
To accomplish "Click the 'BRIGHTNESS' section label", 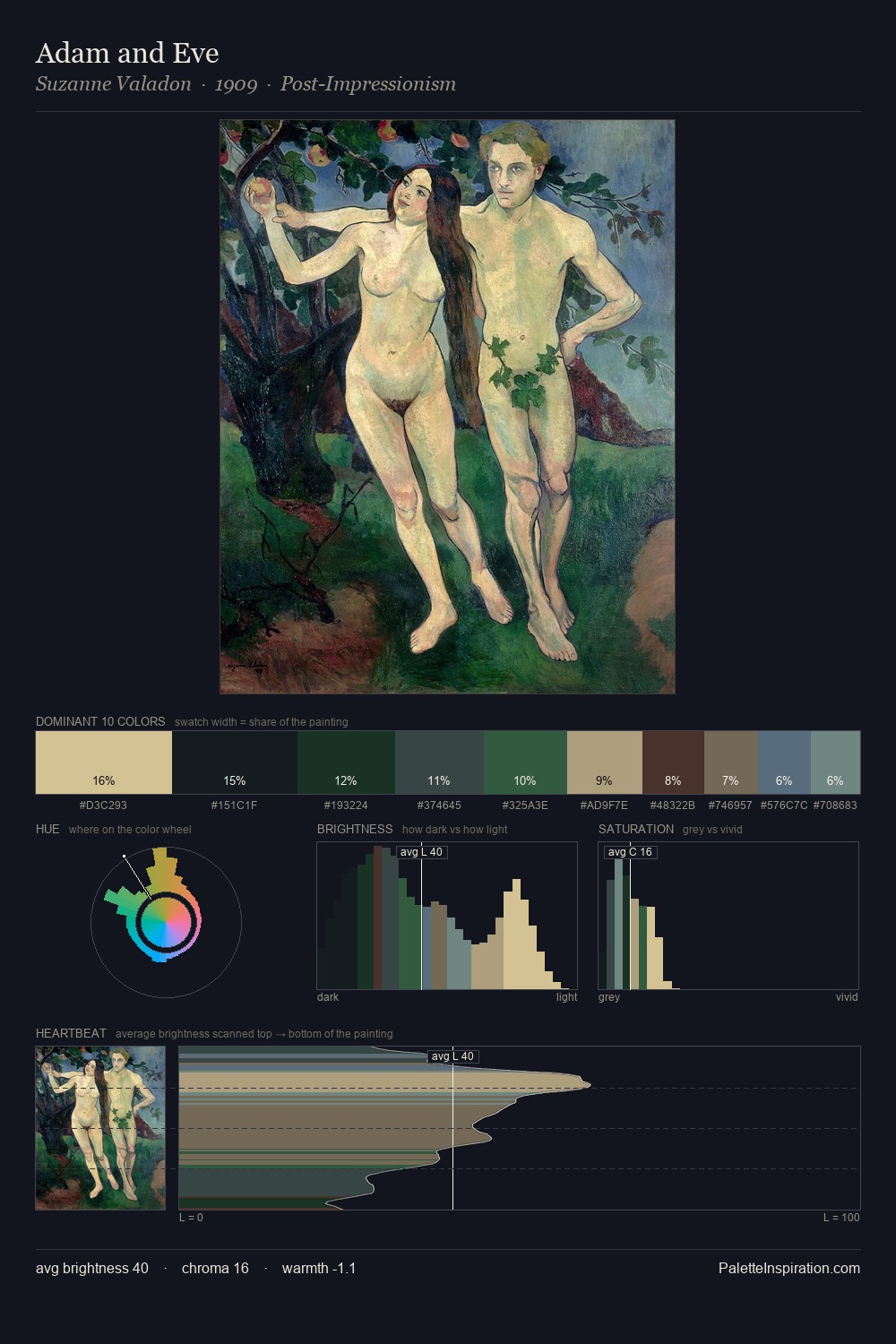I will pos(355,829).
